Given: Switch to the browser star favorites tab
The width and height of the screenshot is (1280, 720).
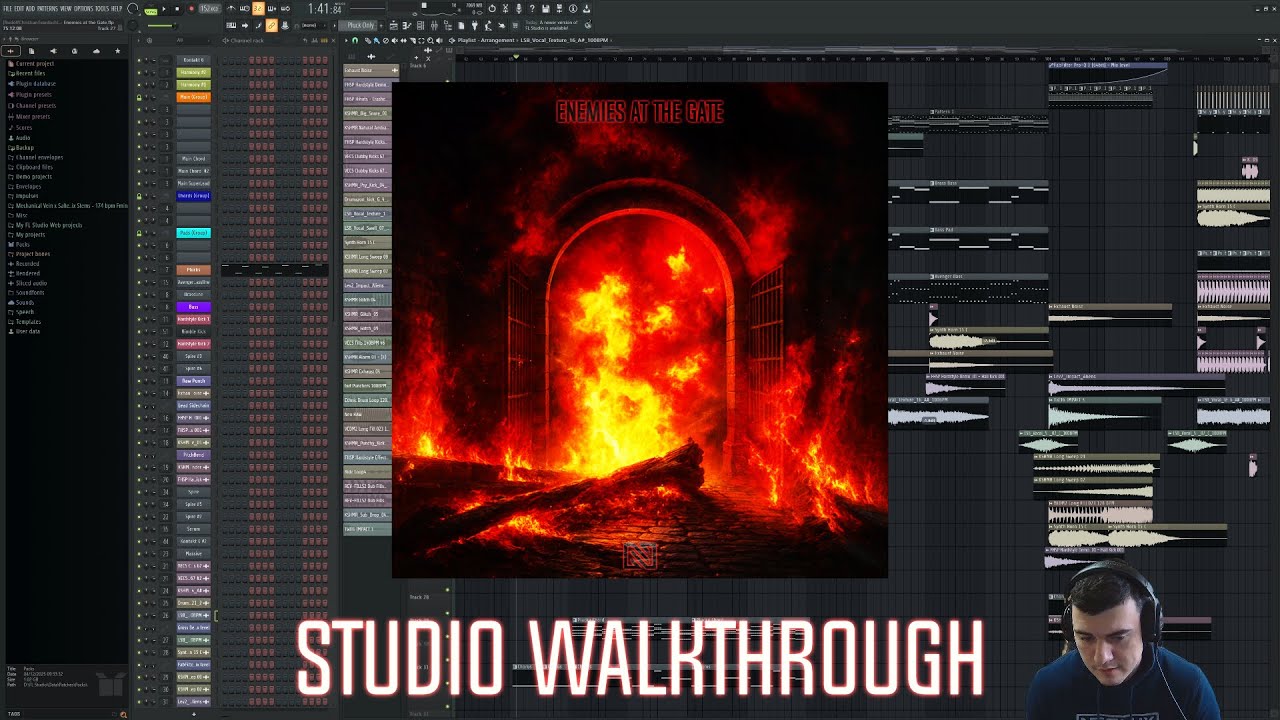Looking at the screenshot, I should (x=117, y=51).
